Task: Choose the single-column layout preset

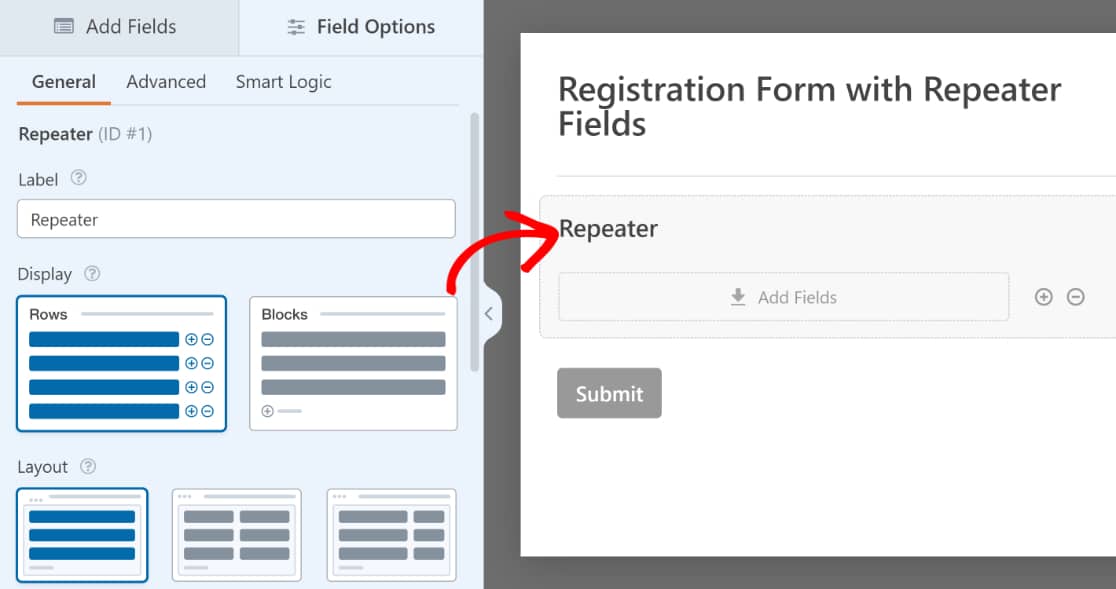Action: coord(82,535)
